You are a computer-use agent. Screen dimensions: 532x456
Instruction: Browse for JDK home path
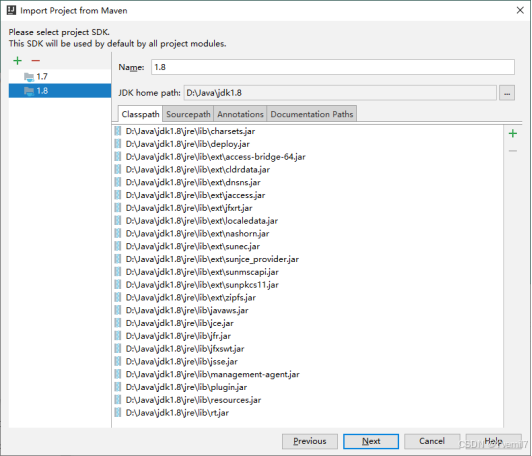click(x=507, y=93)
